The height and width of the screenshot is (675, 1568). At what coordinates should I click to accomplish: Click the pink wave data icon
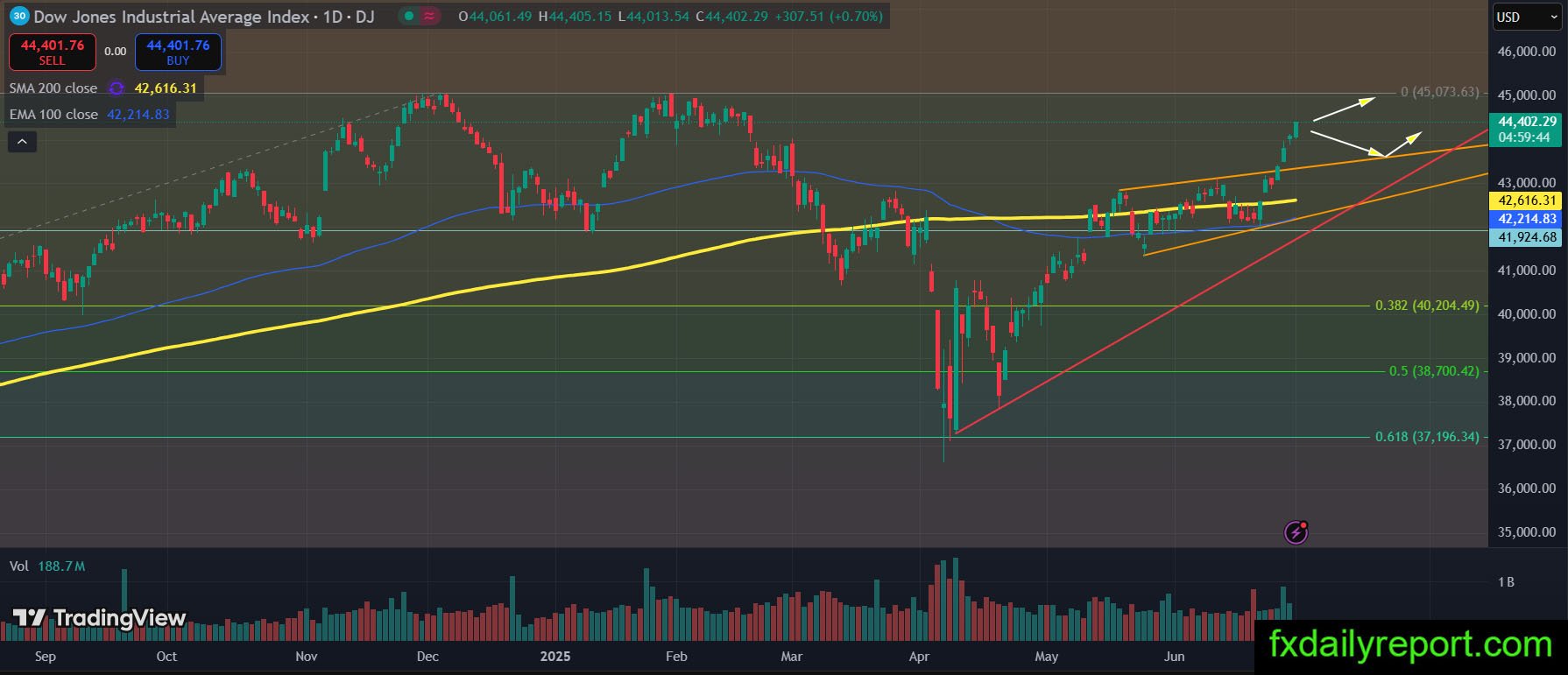click(429, 16)
